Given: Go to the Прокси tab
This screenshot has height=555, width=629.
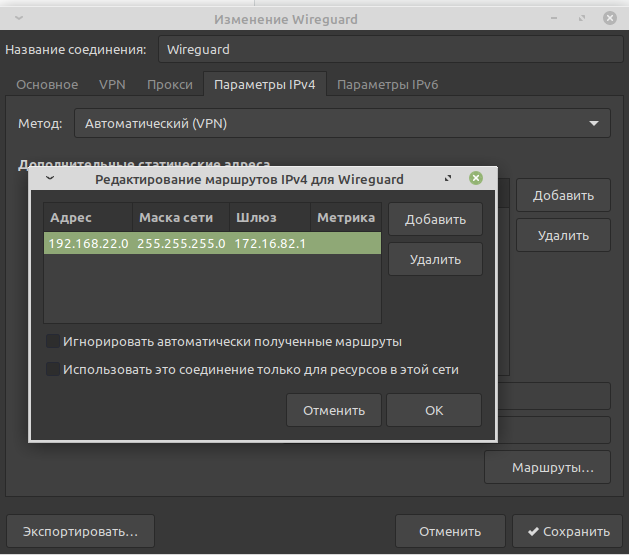Looking at the screenshot, I should coord(169,85).
